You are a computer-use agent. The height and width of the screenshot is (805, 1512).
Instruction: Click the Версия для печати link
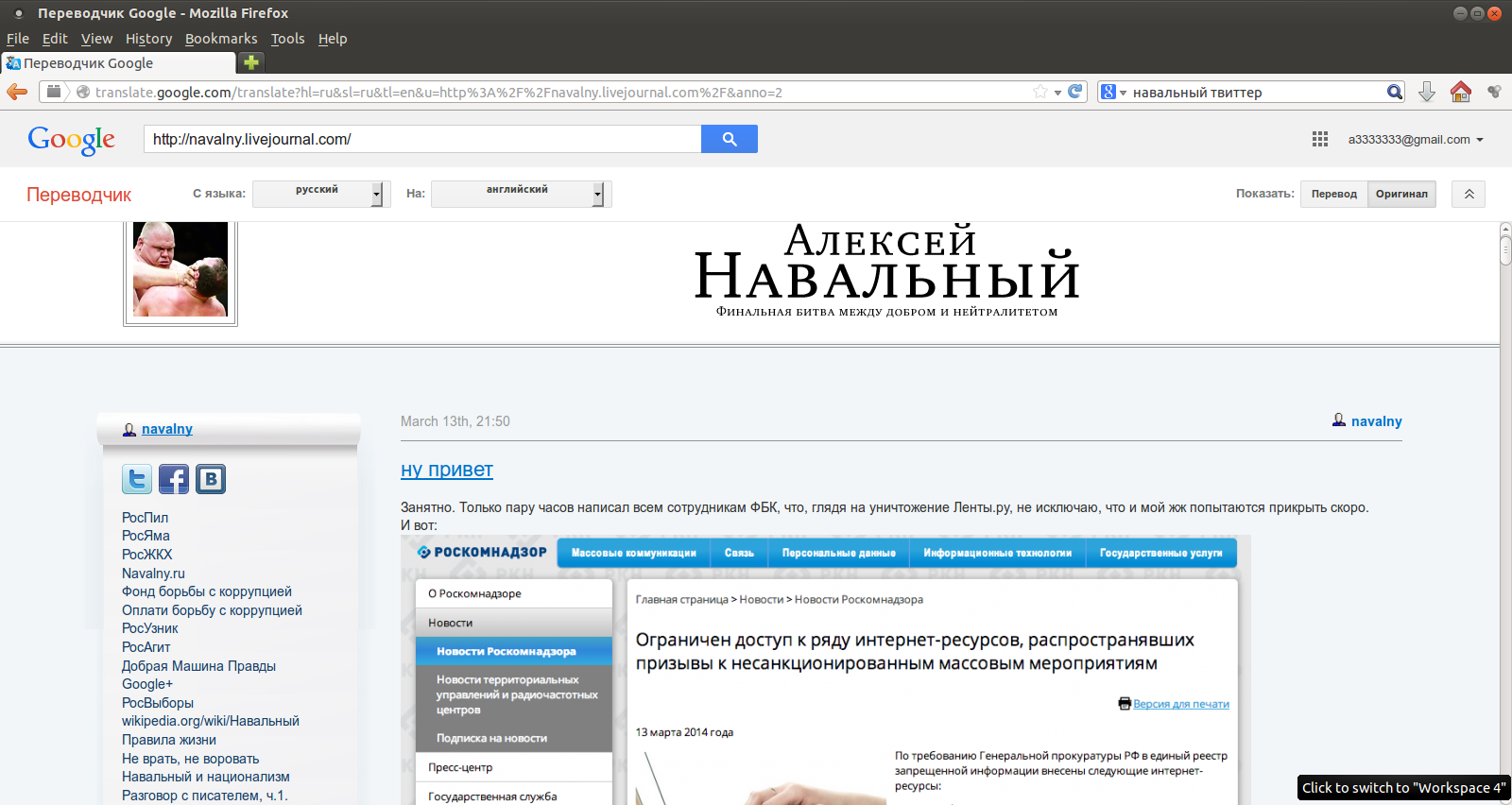(1181, 704)
